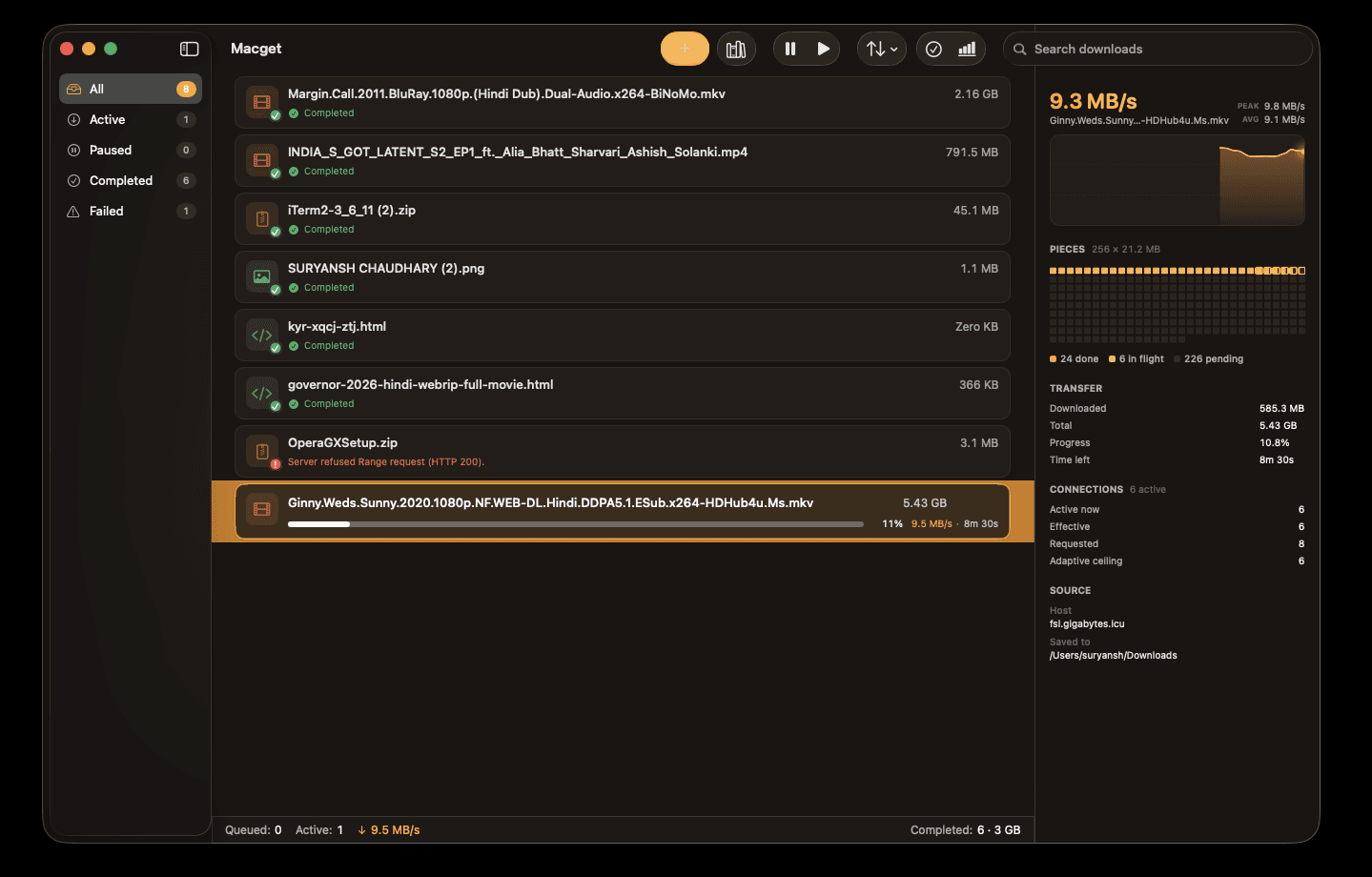Screen dimensions: 1372x877
Task: Click the checkmark circle toolbar icon
Action: (x=934, y=49)
